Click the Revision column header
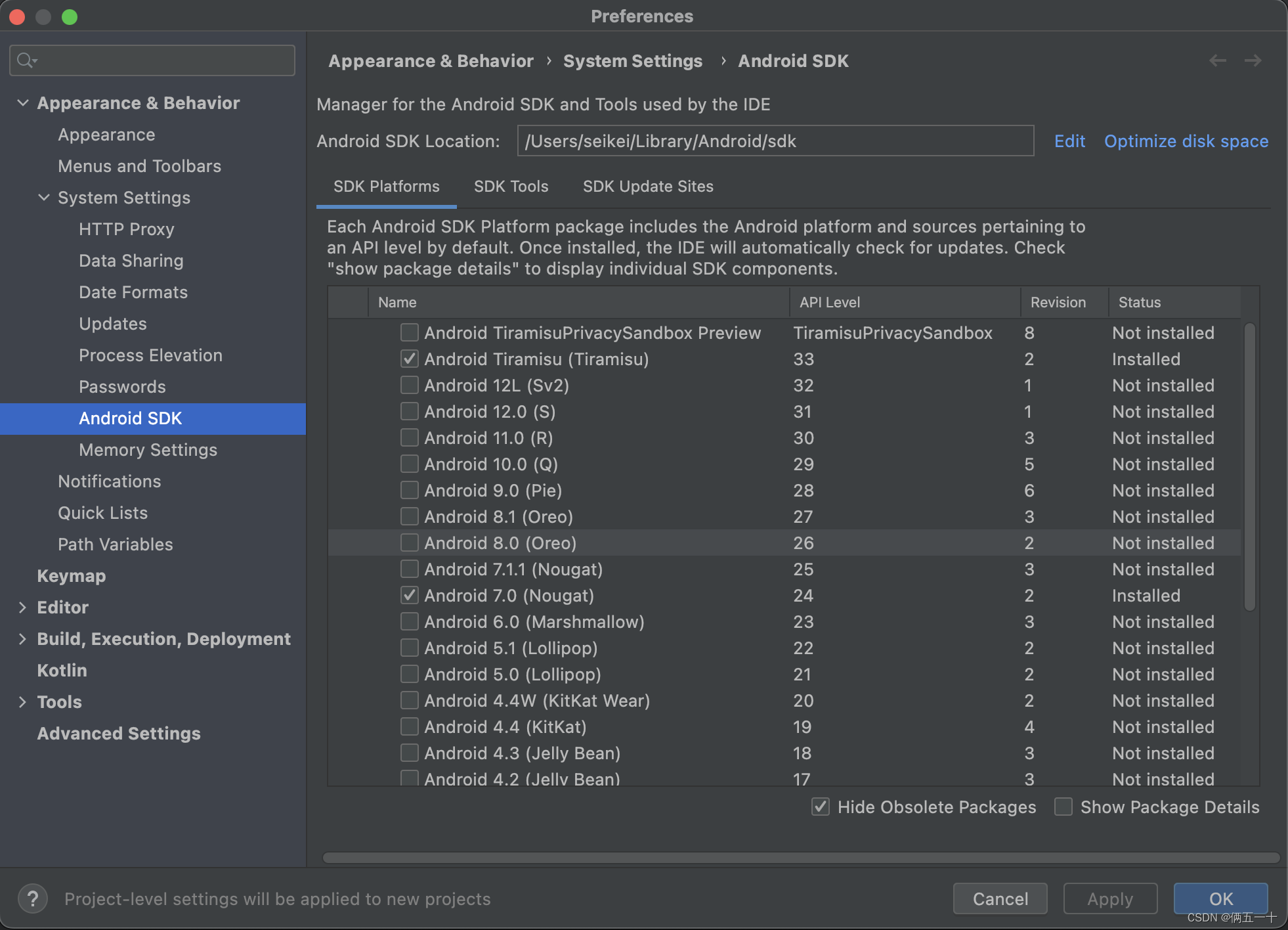 click(1065, 302)
